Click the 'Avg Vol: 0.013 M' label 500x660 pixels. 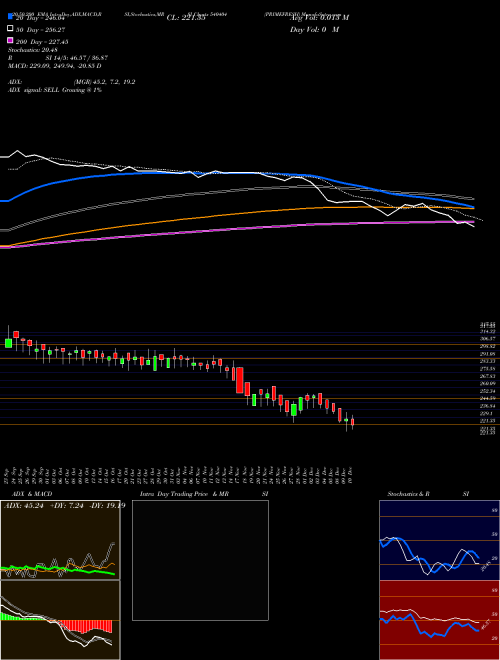(319, 18)
